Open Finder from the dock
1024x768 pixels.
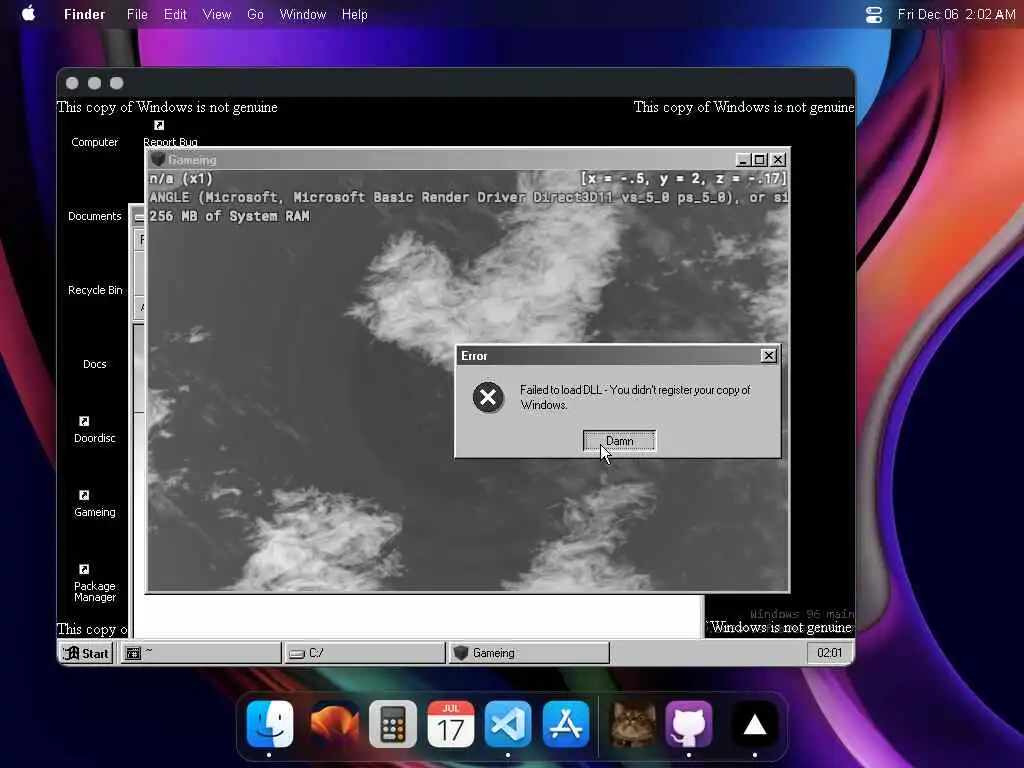point(270,724)
